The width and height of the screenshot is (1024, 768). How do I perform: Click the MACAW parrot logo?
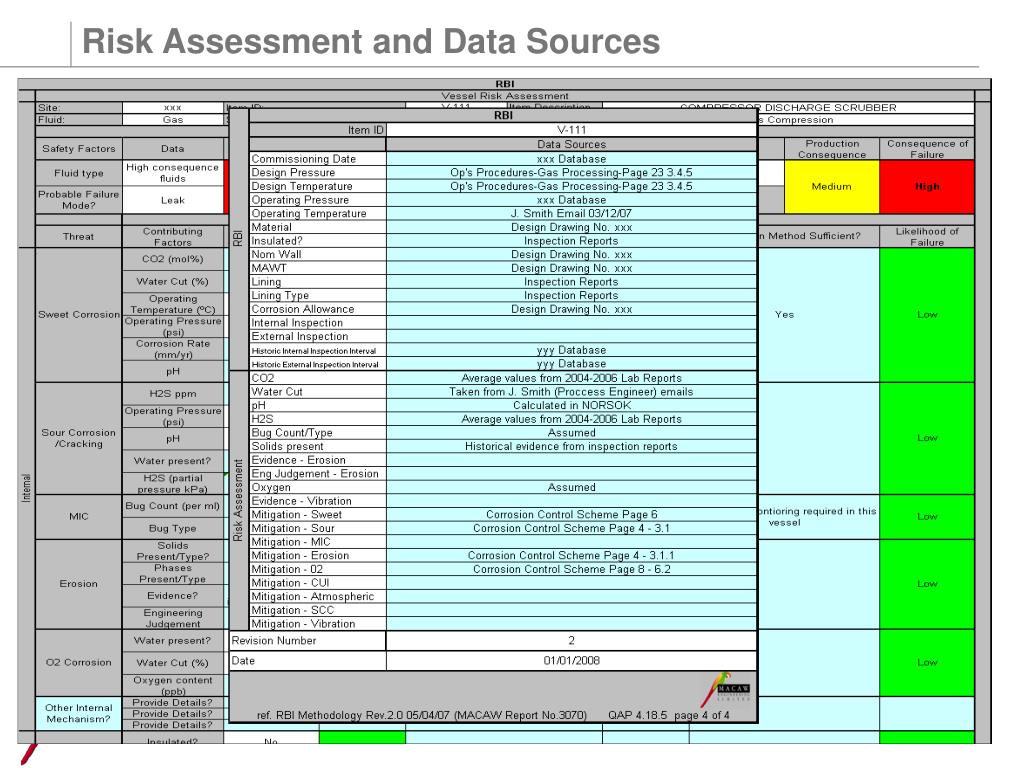728,690
